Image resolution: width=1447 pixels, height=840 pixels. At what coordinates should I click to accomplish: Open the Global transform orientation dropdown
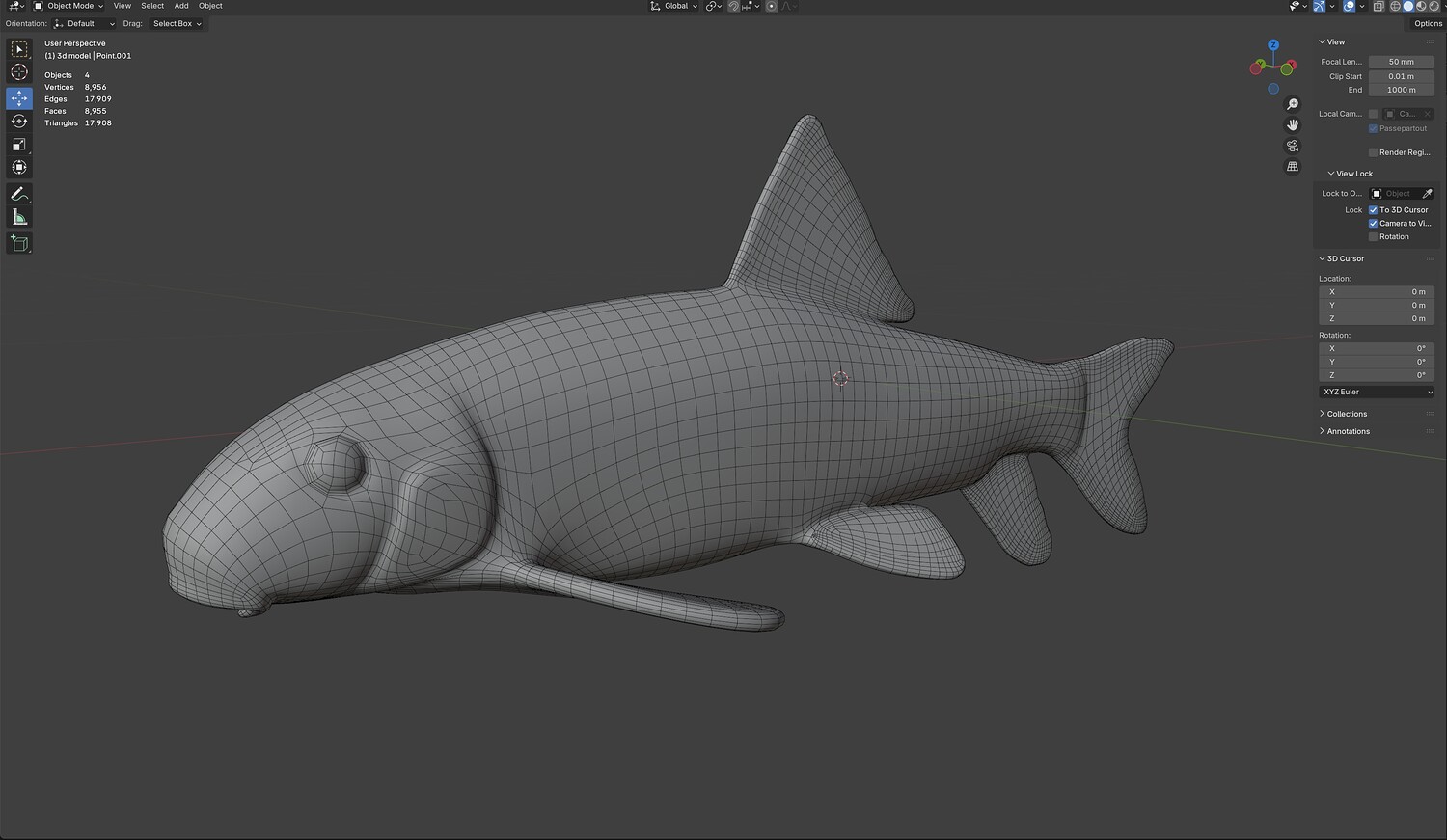point(674,6)
